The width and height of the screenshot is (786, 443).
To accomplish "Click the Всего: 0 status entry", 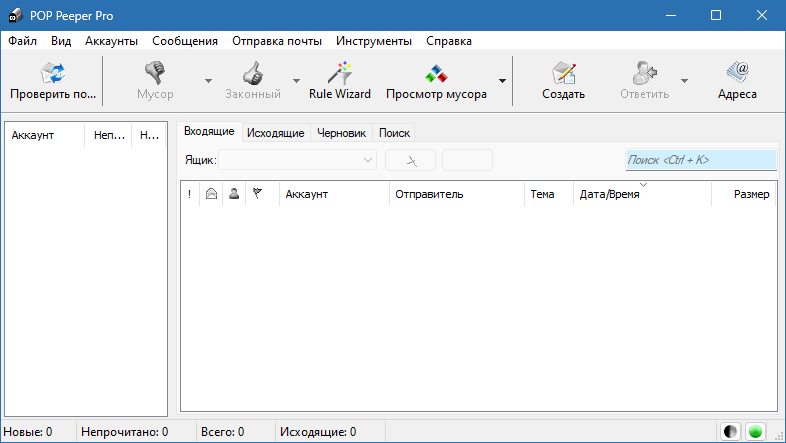I will [x=223, y=432].
